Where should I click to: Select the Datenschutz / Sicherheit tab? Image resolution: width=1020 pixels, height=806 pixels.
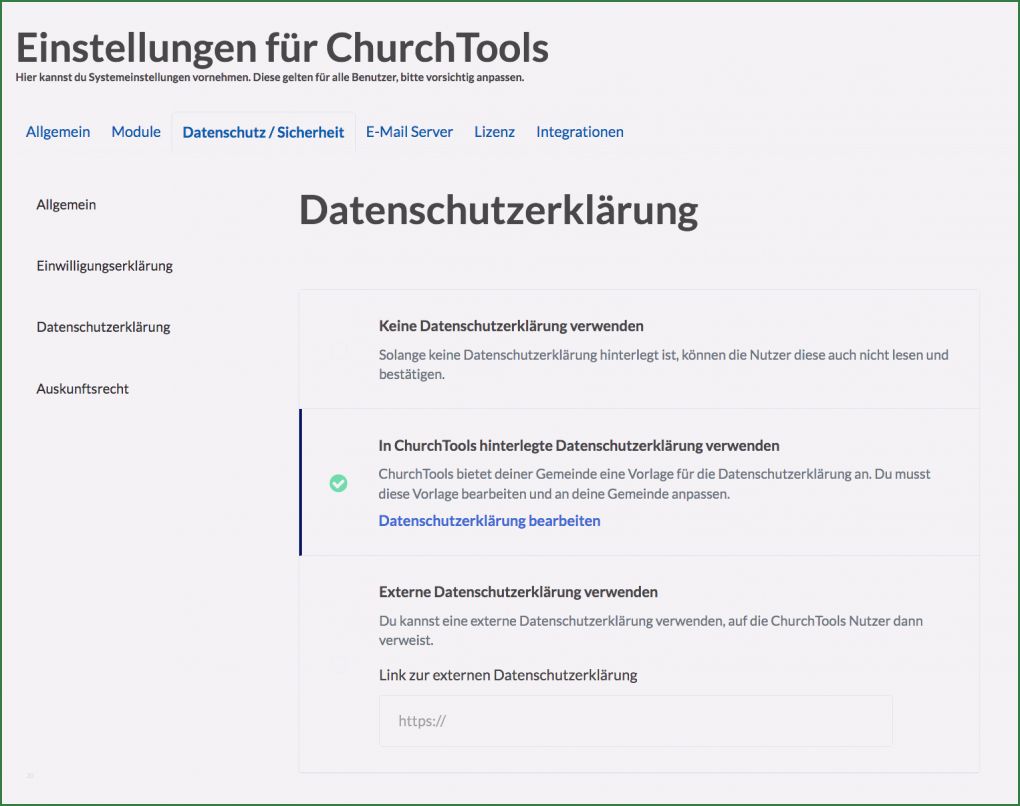coord(263,131)
